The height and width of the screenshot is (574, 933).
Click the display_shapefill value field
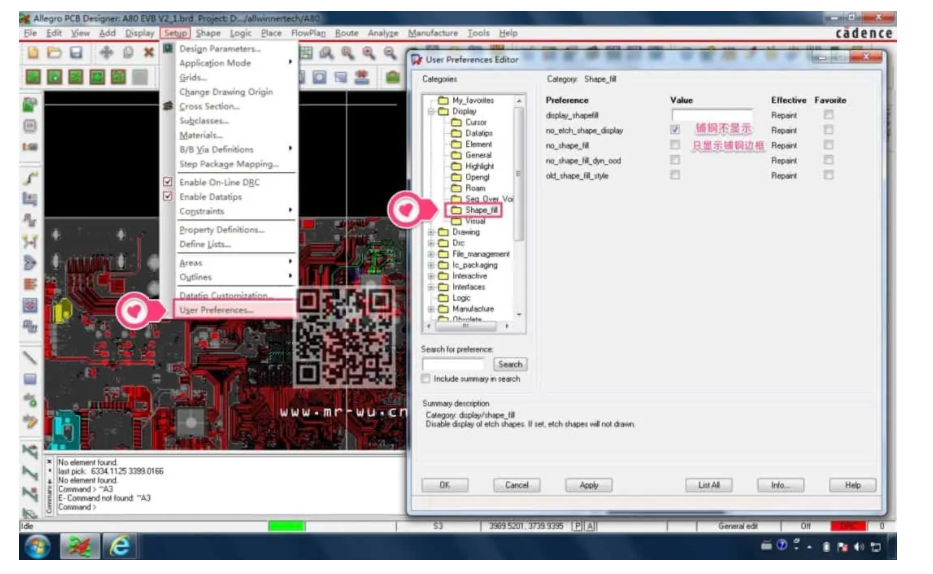712,115
